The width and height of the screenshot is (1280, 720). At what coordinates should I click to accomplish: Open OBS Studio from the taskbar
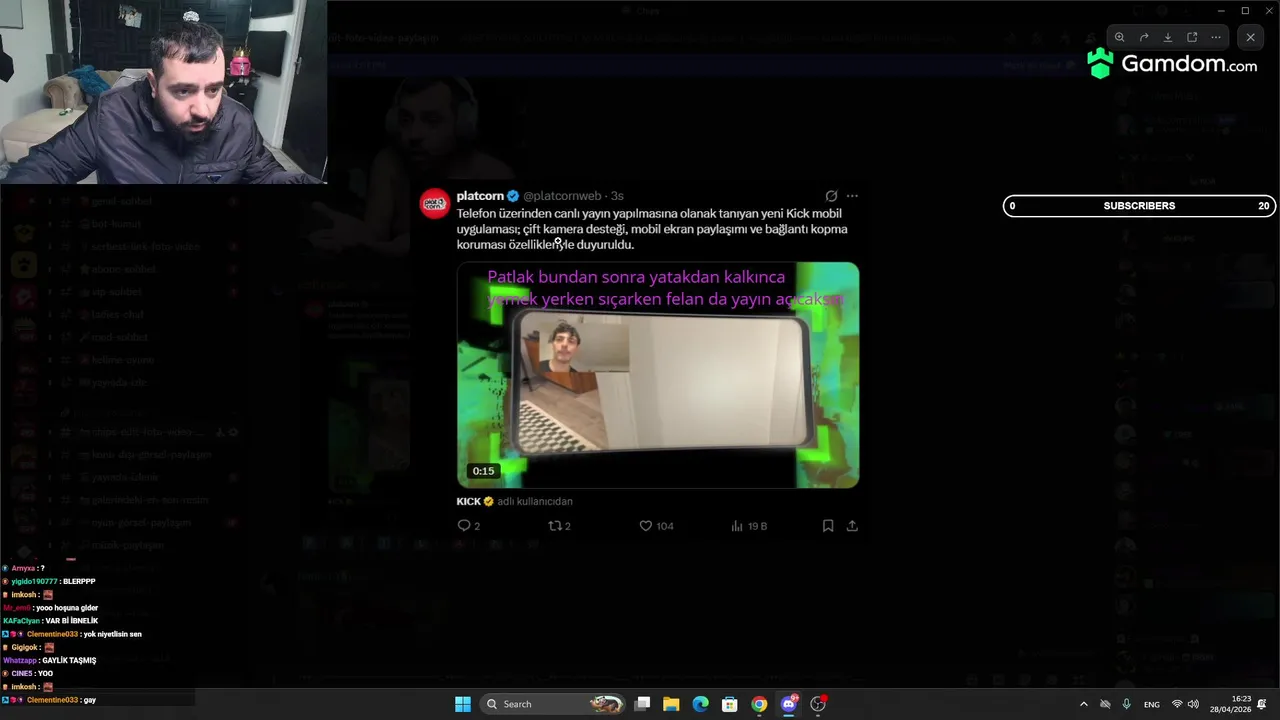point(818,704)
